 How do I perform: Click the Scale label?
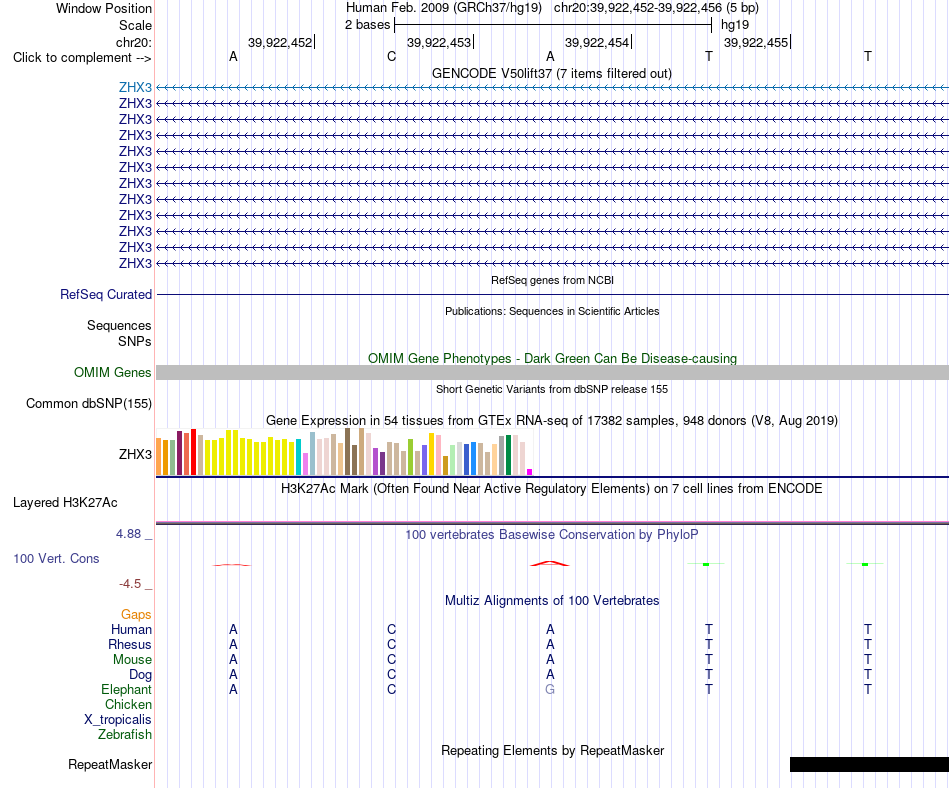point(135,25)
